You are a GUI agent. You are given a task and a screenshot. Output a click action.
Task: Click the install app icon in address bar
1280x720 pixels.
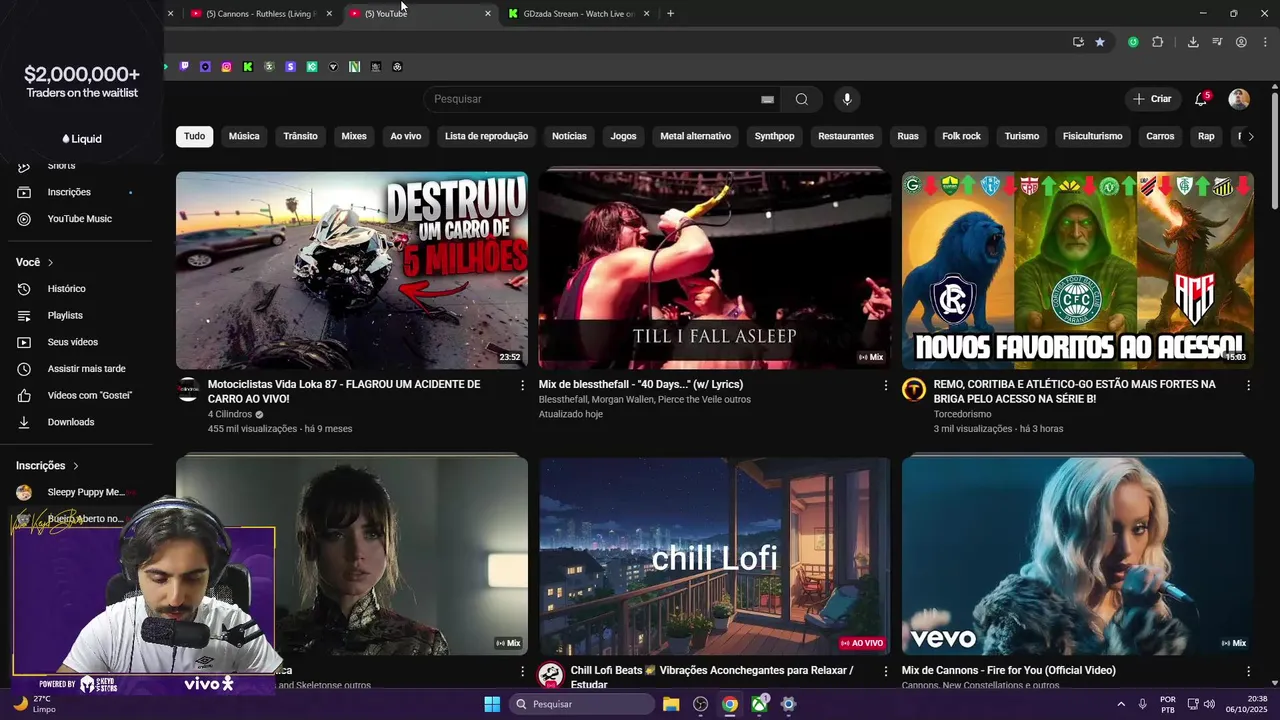1078,42
